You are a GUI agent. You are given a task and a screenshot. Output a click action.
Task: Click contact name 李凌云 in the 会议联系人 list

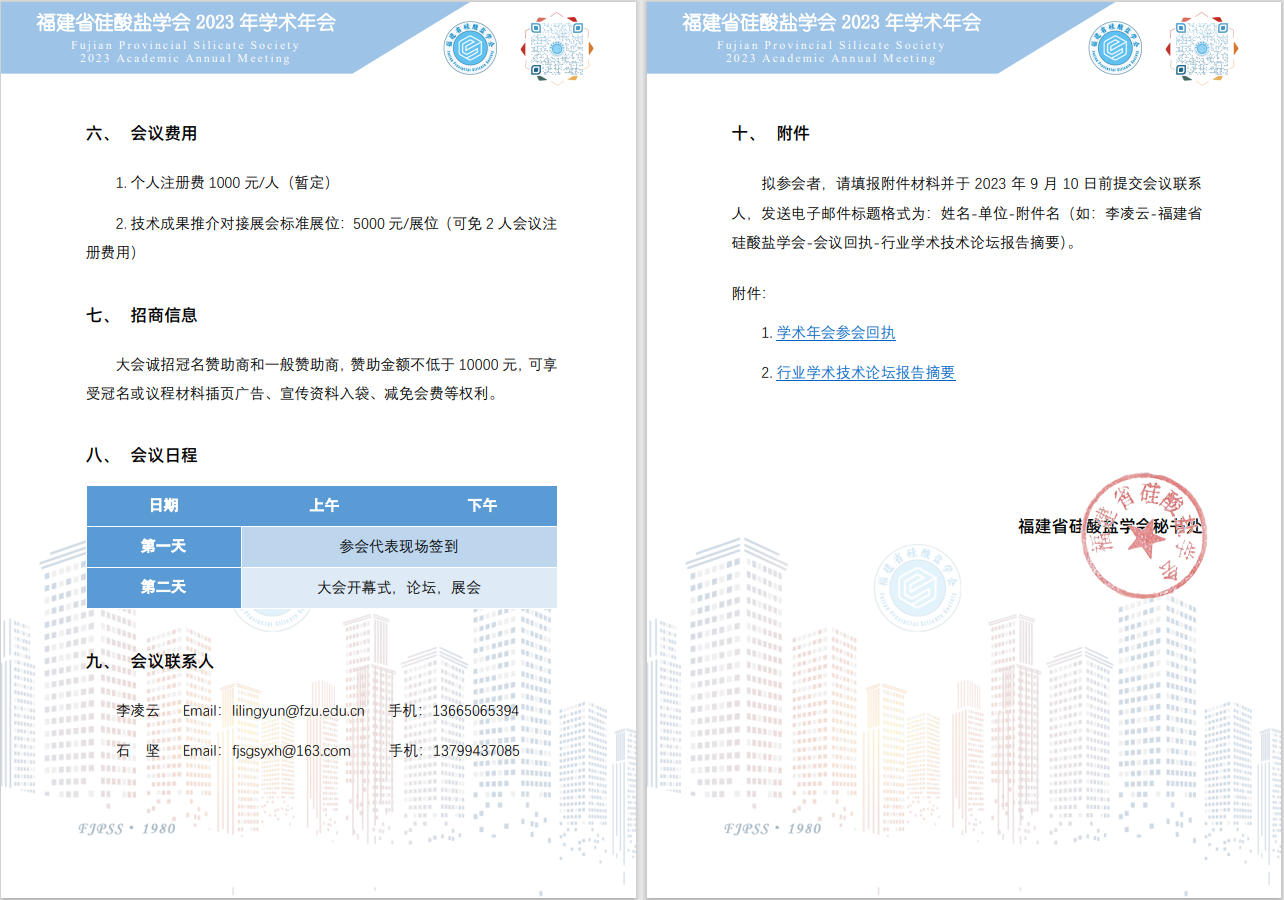pyautogui.click(x=138, y=712)
